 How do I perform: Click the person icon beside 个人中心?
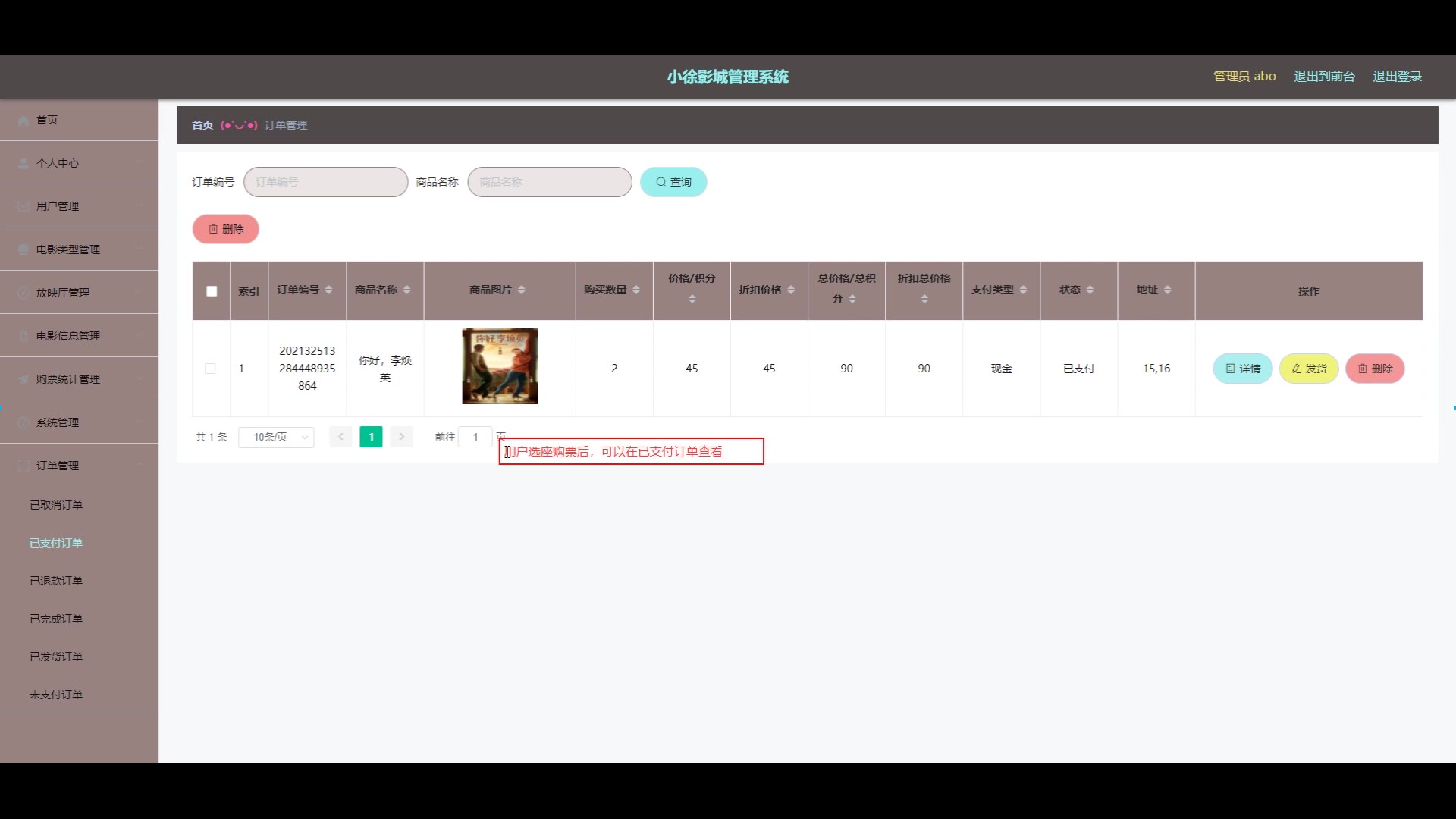(x=24, y=163)
